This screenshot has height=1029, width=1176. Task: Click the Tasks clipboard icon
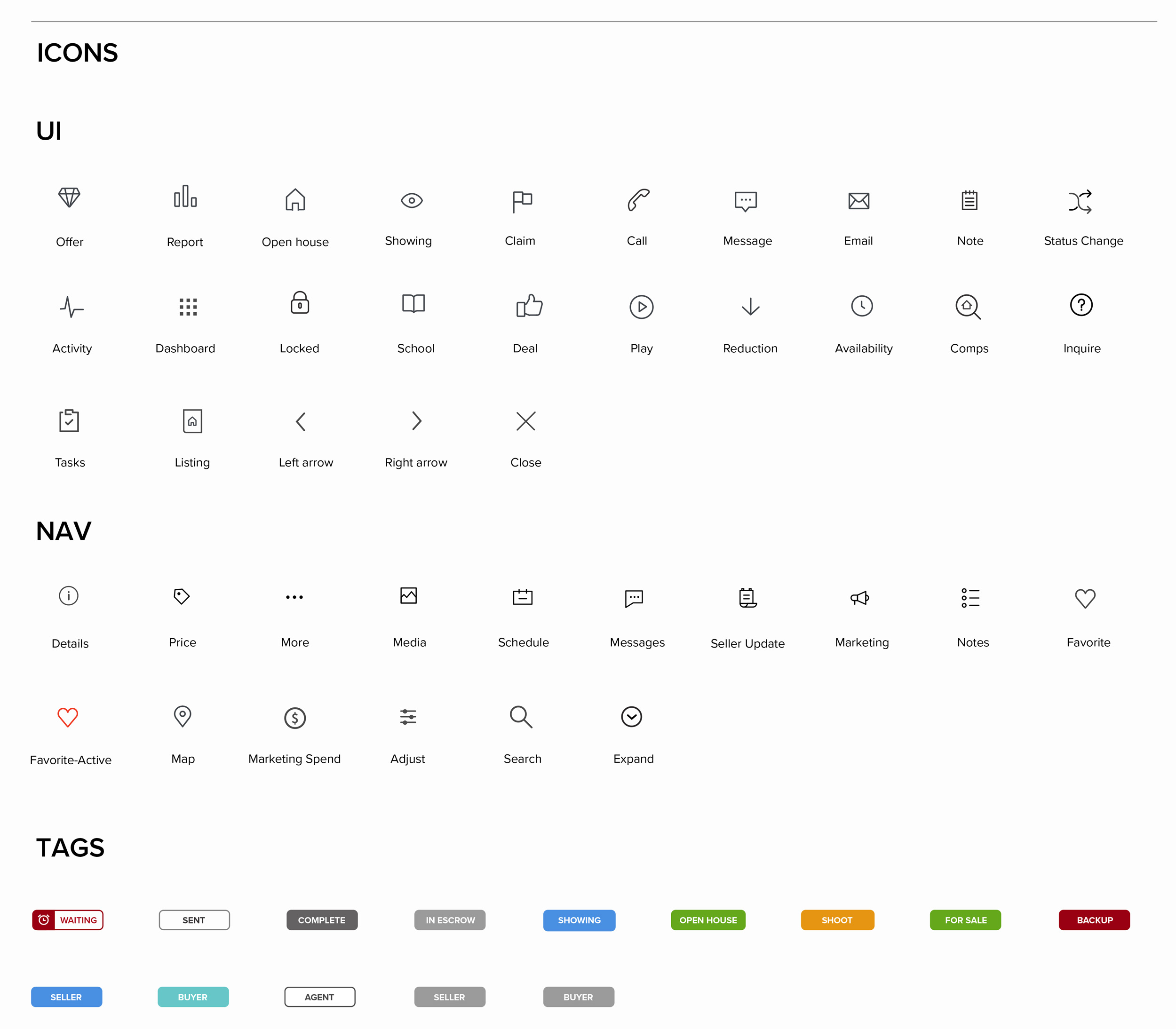[69, 421]
